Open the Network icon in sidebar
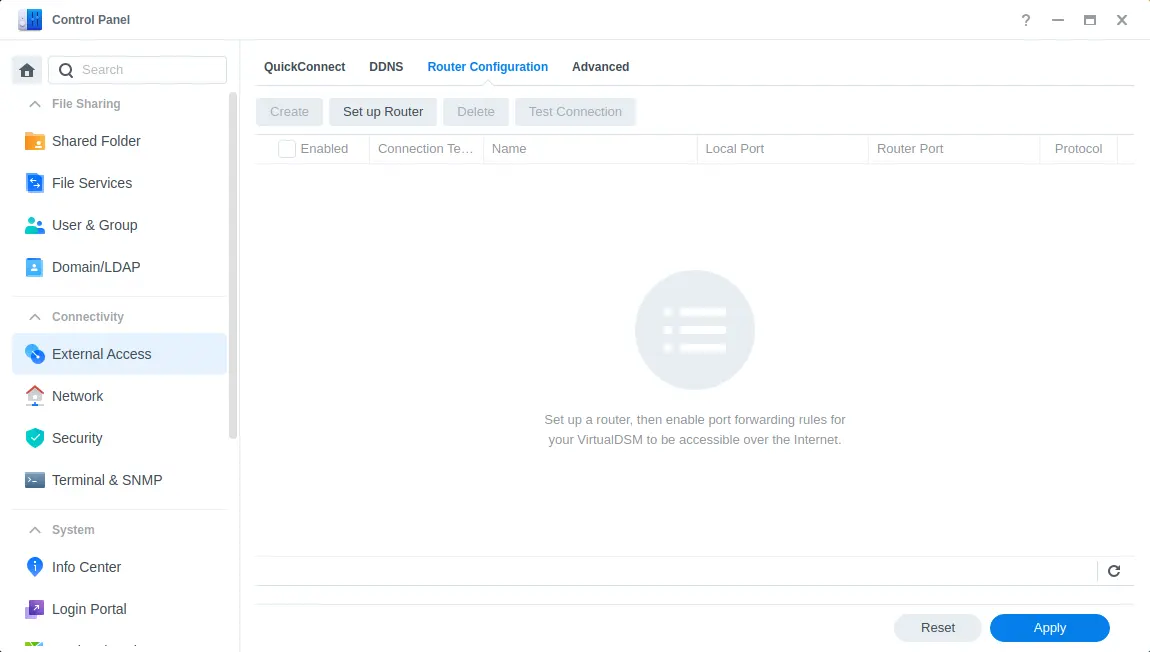The image size is (1150, 652). point(34,396)
